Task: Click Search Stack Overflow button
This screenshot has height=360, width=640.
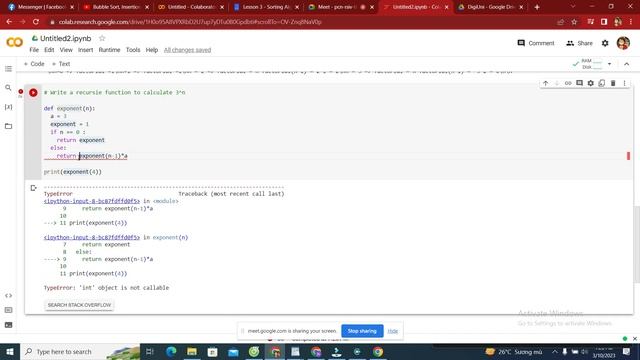Action: point(79,305)
